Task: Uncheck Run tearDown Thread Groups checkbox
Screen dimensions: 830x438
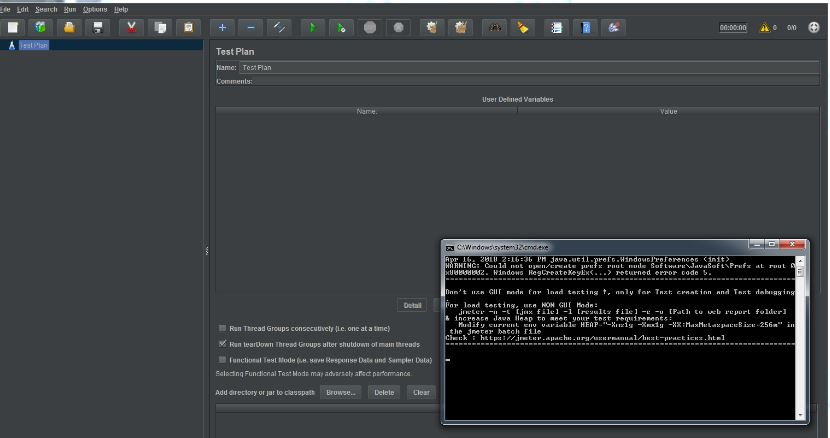Action: (222, 344)
